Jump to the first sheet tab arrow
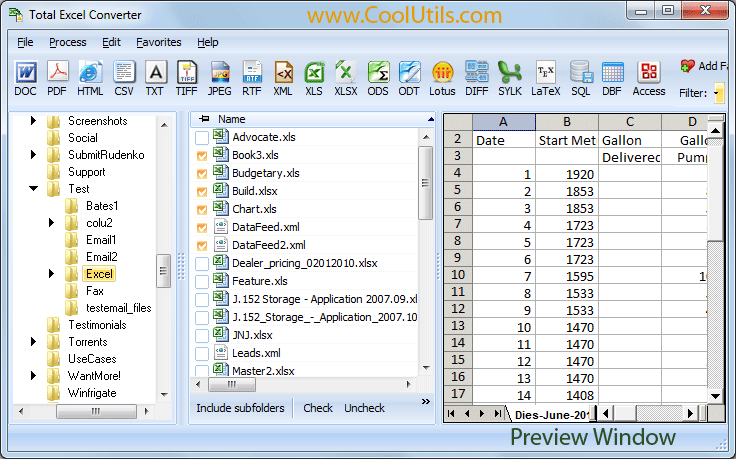The image size is (736, 459). 451,413
